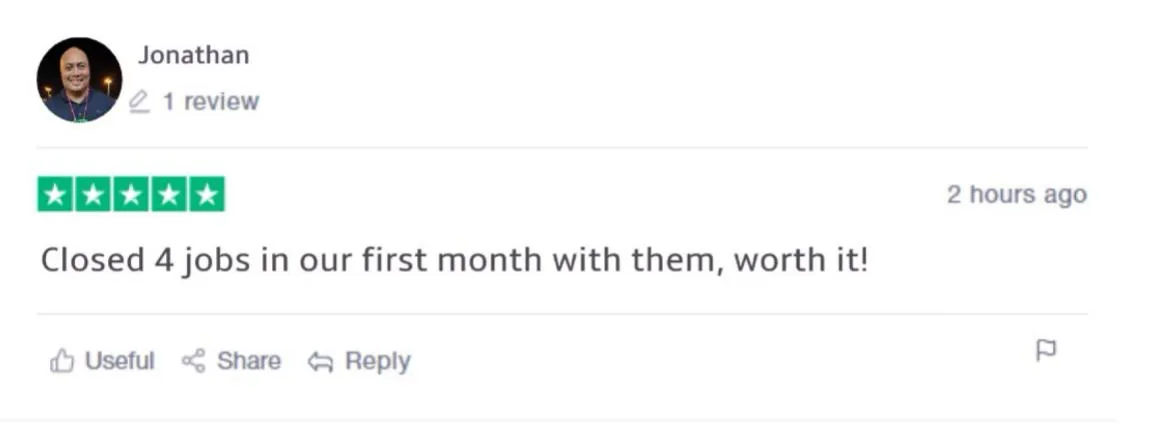This screenshot has width=1150, height=424.
Task: Click the Share label
Action: point(249,361)
